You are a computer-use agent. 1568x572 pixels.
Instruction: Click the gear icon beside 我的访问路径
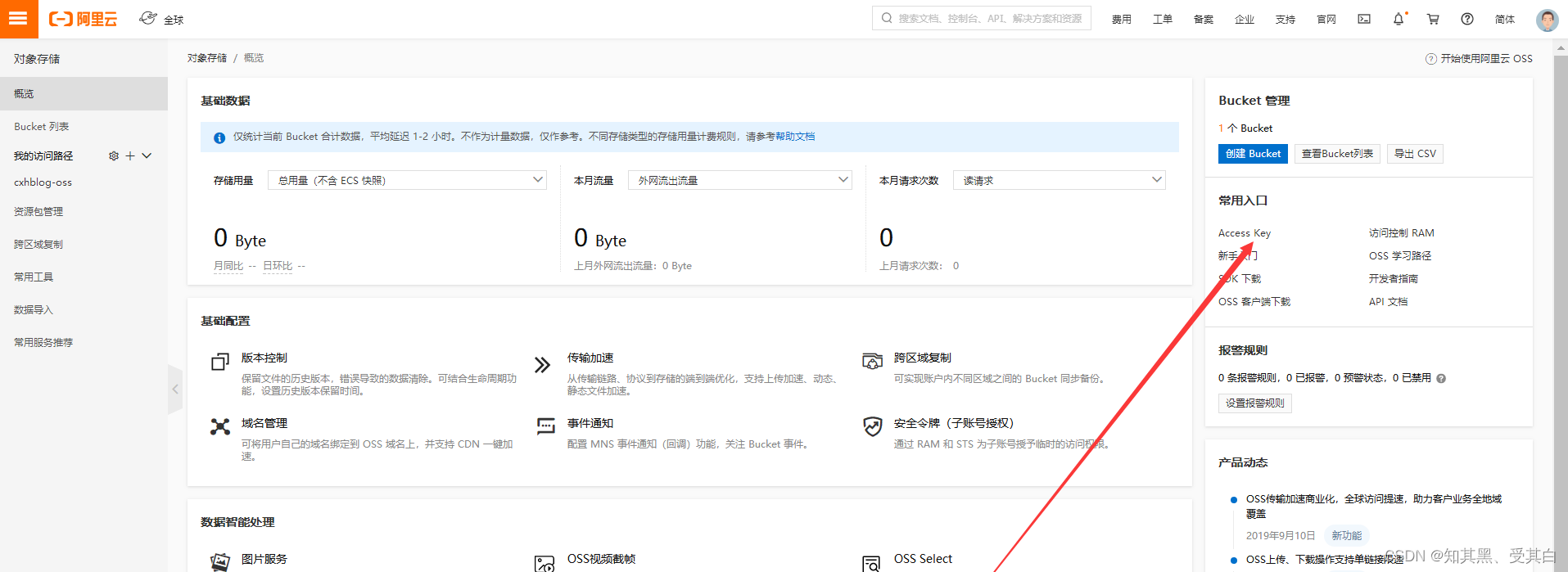pos(114,155)
